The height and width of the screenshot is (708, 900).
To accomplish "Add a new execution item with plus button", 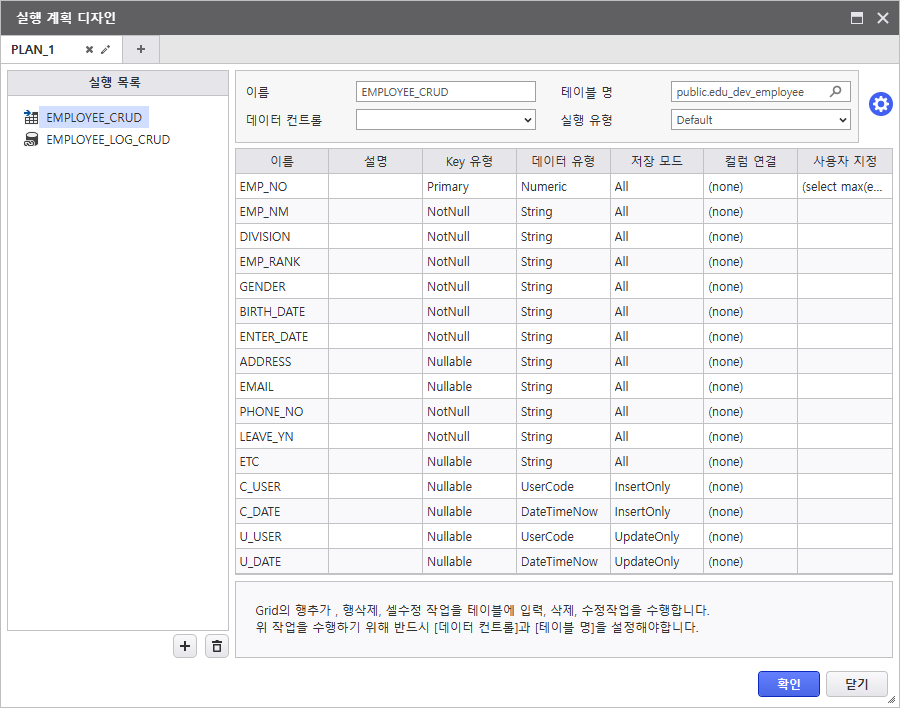I will coord(184,646).
